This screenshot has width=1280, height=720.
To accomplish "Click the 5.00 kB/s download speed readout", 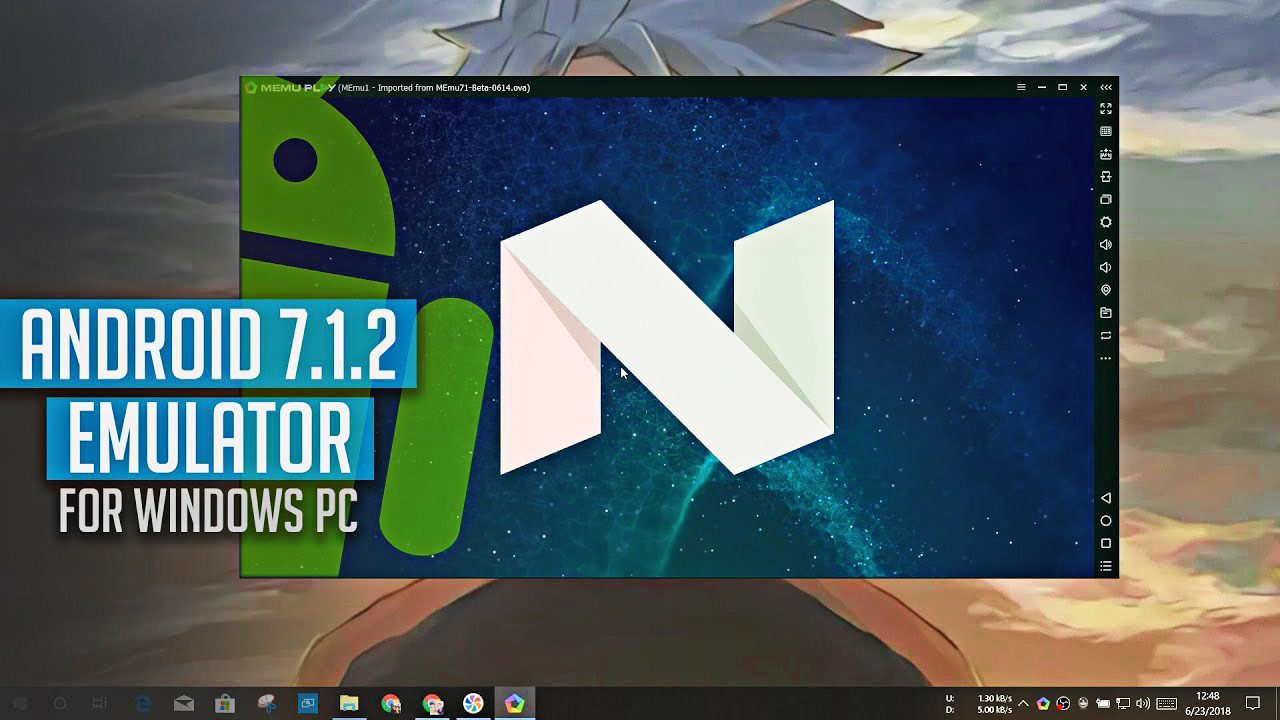I will (994, 711).
